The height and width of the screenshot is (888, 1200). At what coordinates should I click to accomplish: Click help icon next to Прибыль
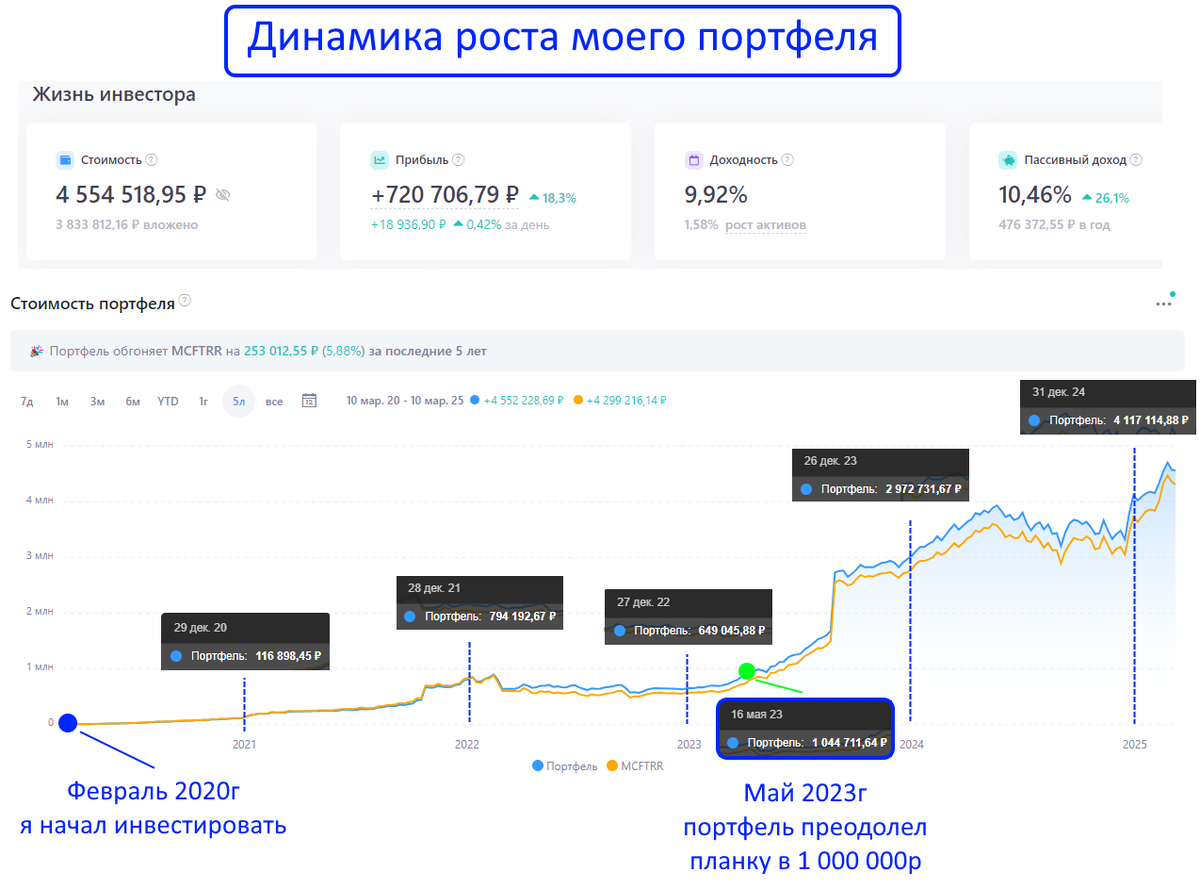(x=458, y=160)
